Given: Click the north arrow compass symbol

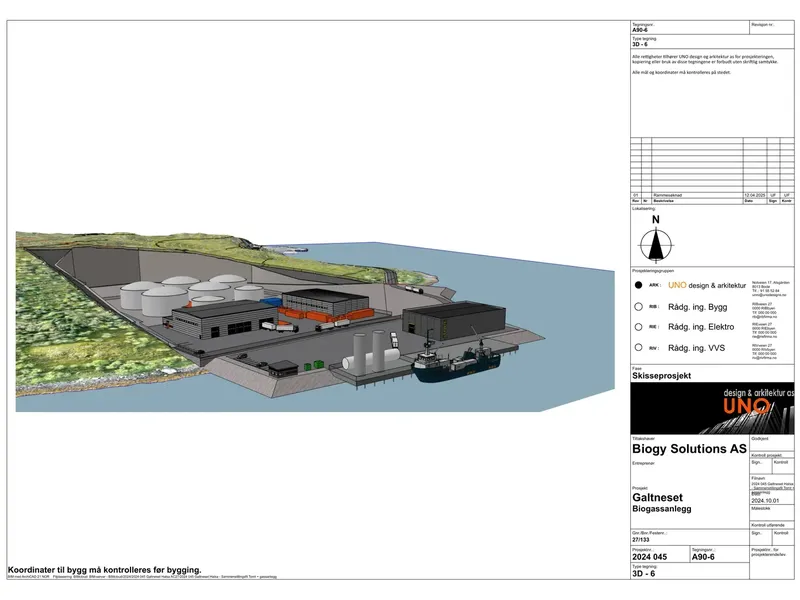Looking at the screenshot, I should [656, 245].
